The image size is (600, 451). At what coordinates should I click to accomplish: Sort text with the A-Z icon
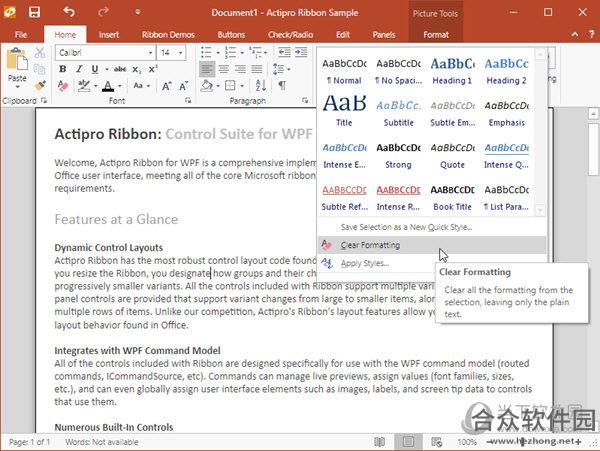[x=261, y=86]
